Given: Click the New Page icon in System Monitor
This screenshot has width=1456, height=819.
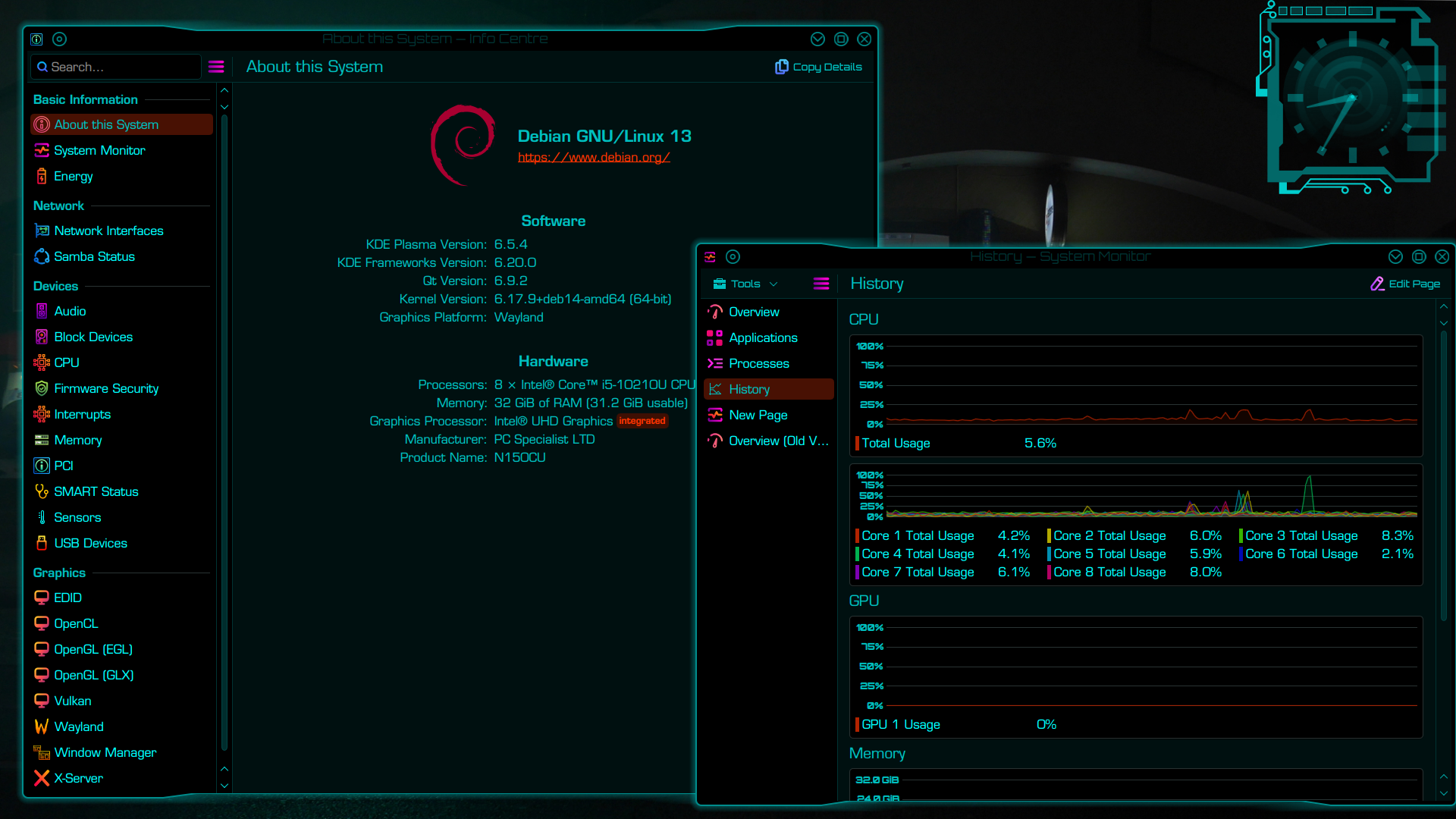Looking at the screenshot, I should point(714,415).
